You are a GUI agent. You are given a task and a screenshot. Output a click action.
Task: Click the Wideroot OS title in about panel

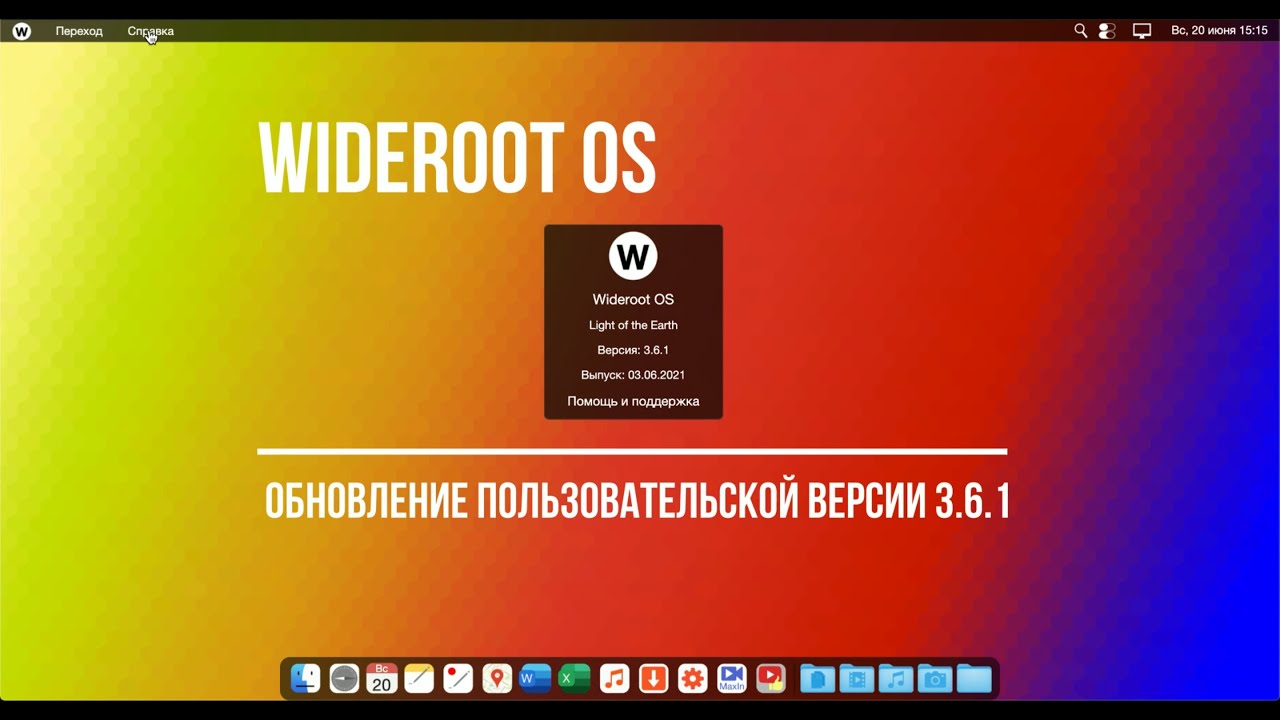(633, 299)
